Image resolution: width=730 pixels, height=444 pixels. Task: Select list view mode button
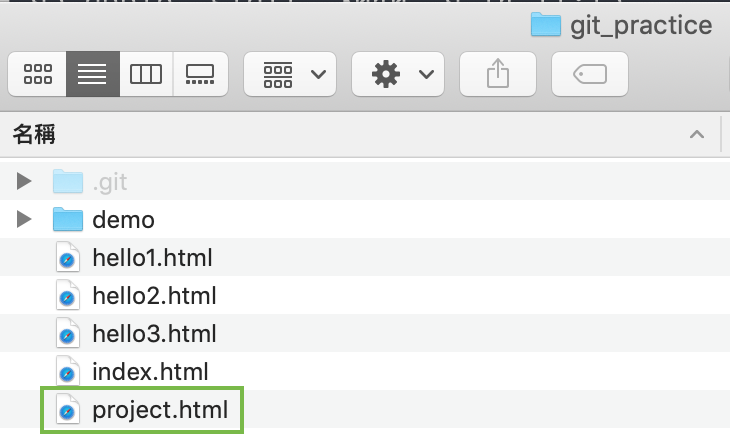coord(93,74)
